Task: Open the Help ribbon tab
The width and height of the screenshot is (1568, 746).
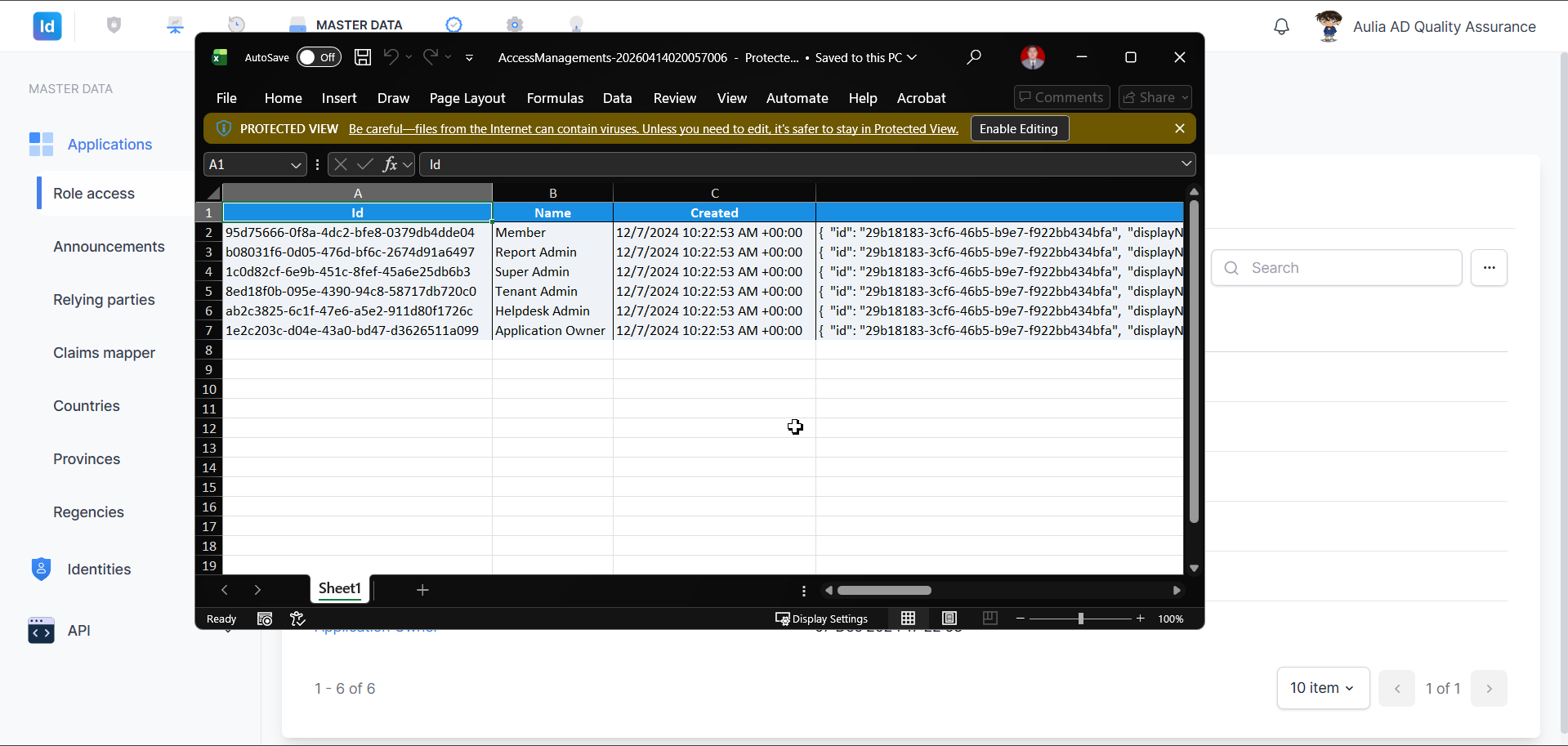Action: click(x=863, y=98)
